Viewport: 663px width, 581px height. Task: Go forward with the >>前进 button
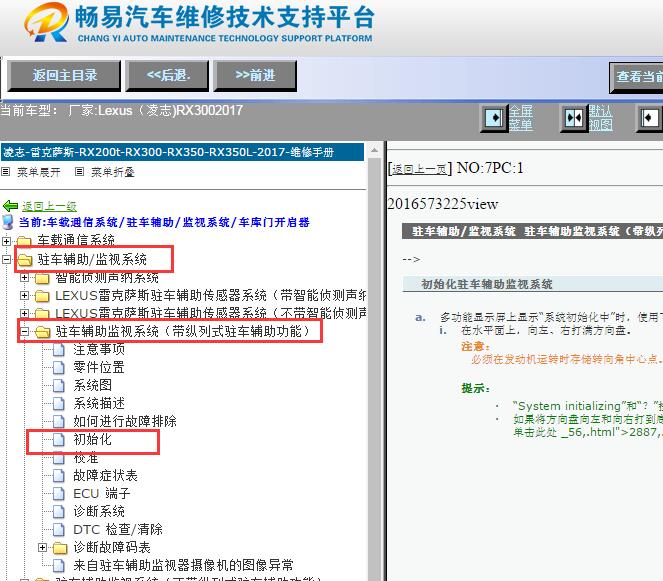point(255,76)
